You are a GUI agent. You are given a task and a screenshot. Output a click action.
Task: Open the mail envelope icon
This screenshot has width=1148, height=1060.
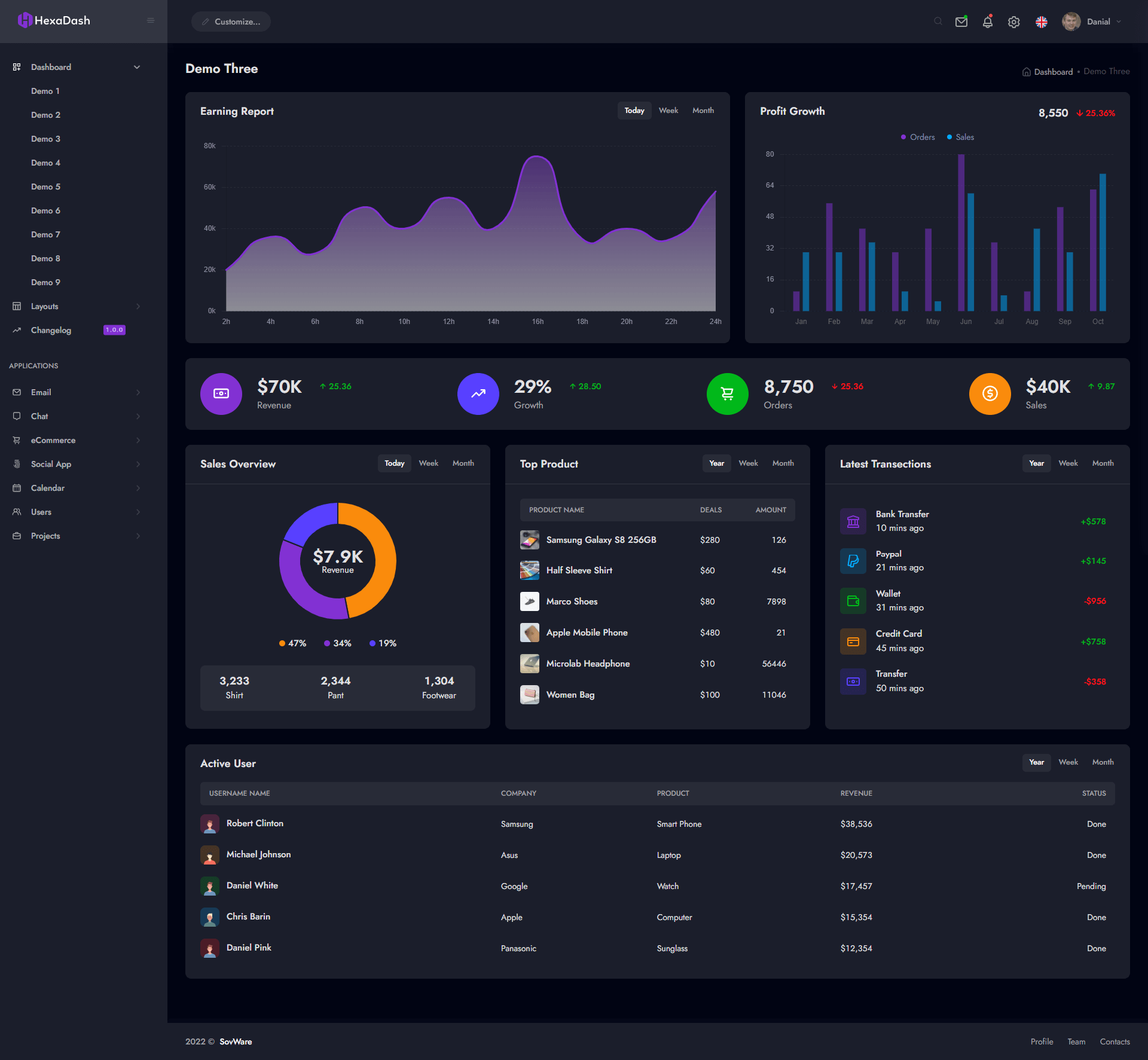[x=961, y=22]
